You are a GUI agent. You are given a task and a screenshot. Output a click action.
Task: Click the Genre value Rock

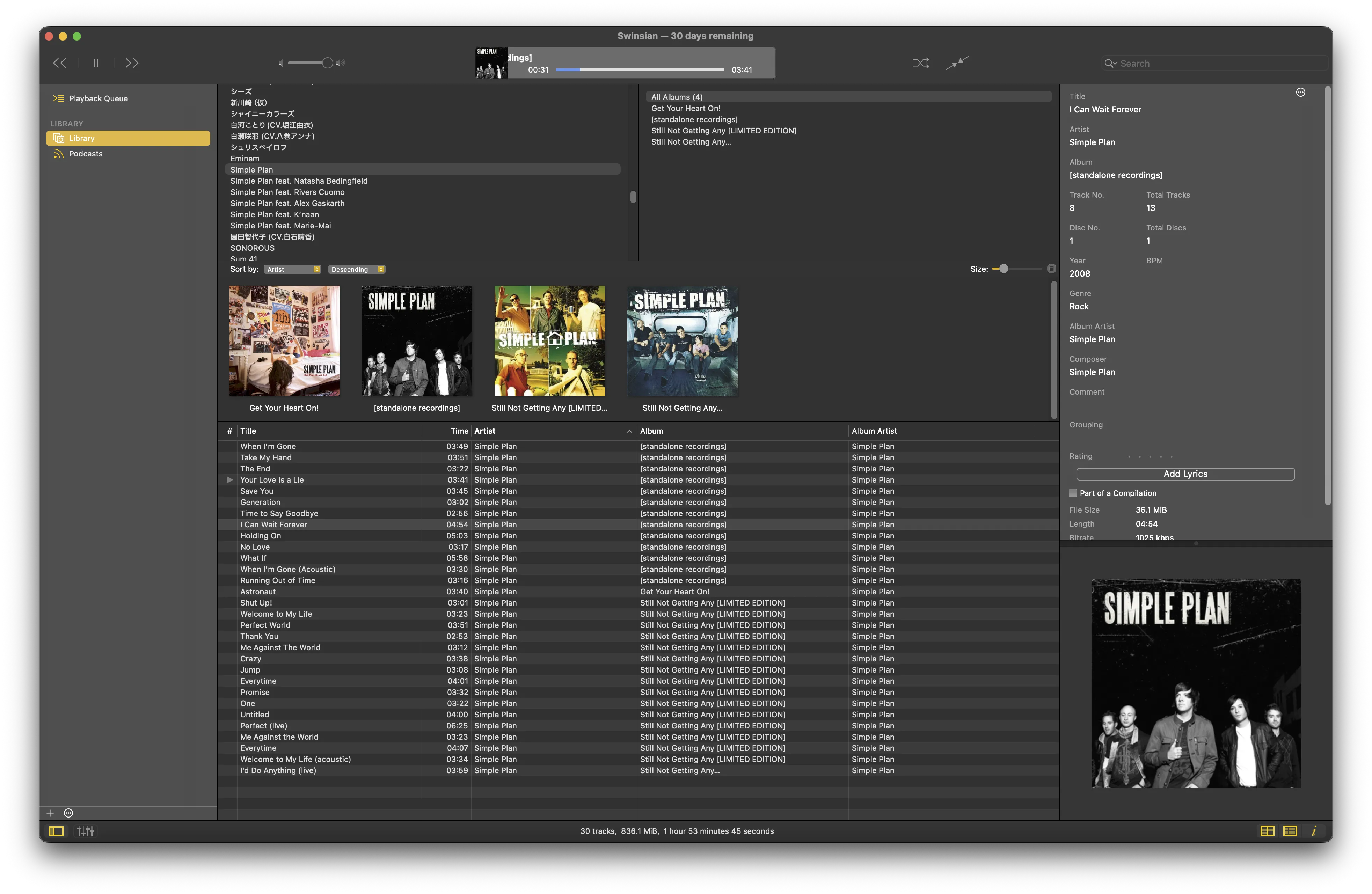[1079, 307]
